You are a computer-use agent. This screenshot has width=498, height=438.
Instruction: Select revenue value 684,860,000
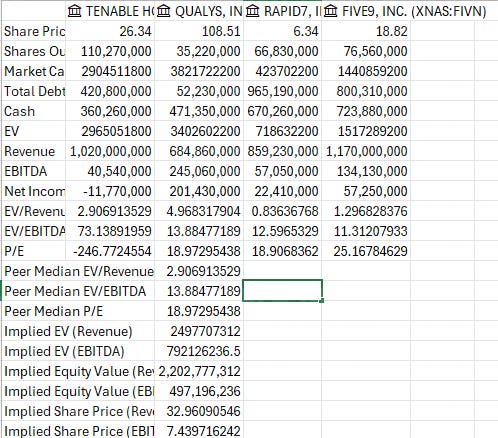pos(205,151)
